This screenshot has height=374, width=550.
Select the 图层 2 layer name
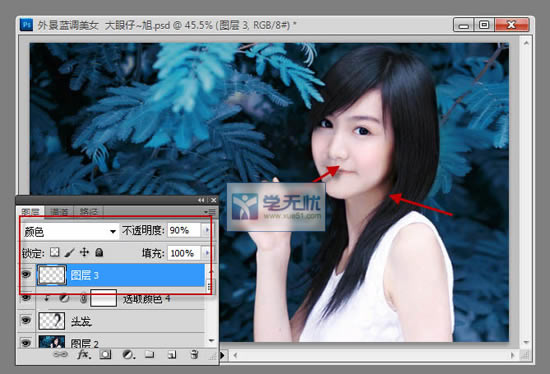85,343
